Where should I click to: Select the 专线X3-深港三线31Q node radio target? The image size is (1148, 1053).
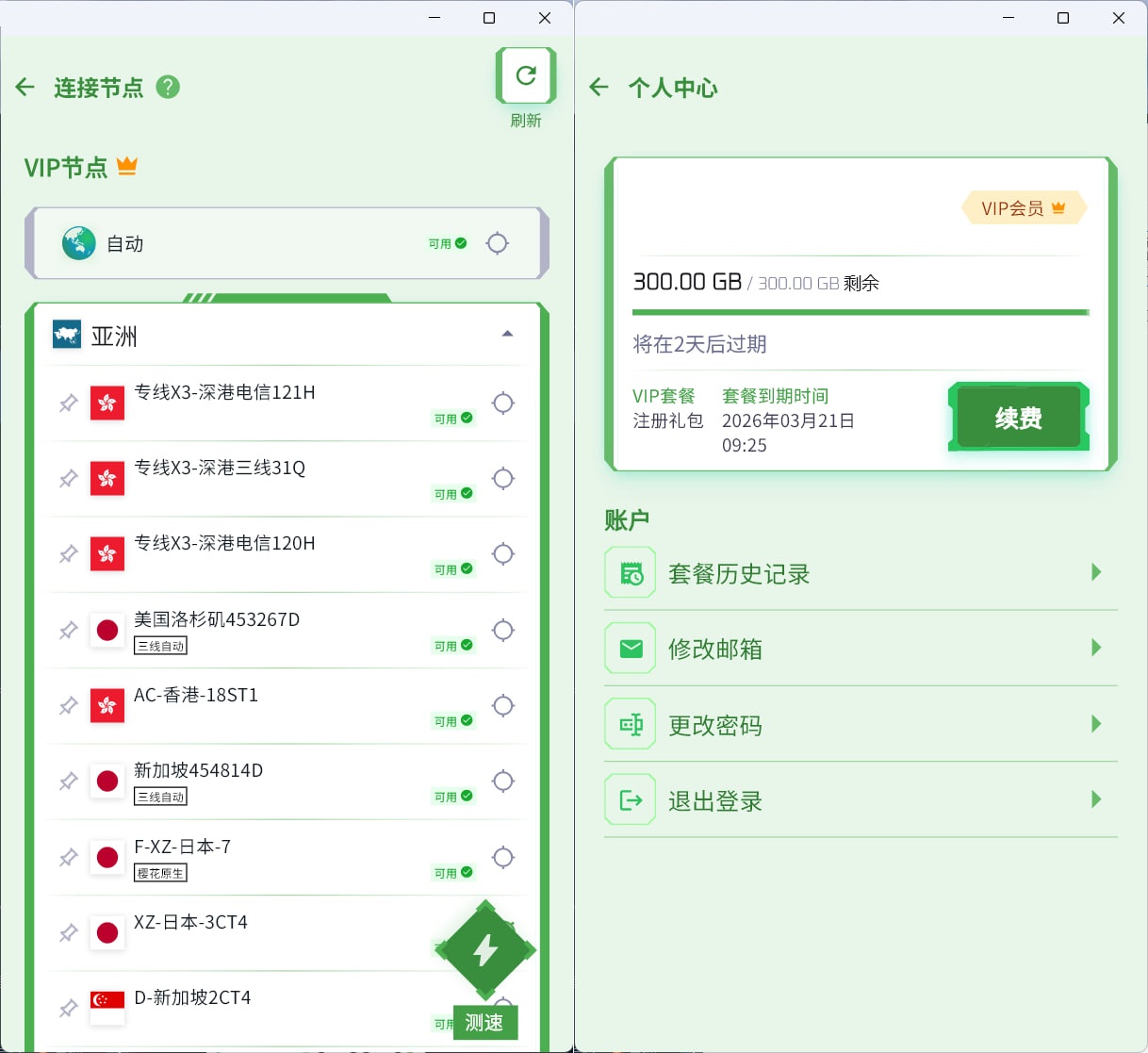[x=503, y=479]
